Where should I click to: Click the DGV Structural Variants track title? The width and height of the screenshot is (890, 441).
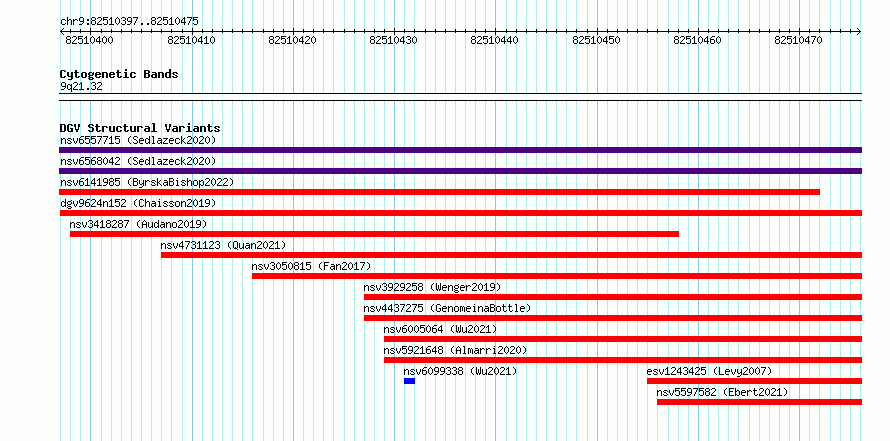point(140,128)
